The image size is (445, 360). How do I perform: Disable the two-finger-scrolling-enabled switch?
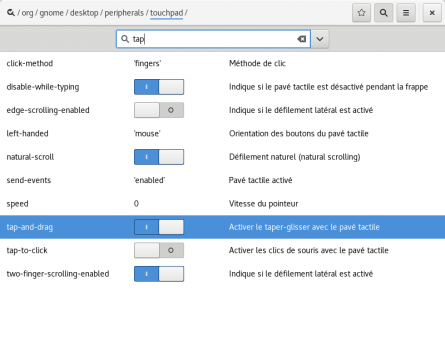(x=159, y=274)
